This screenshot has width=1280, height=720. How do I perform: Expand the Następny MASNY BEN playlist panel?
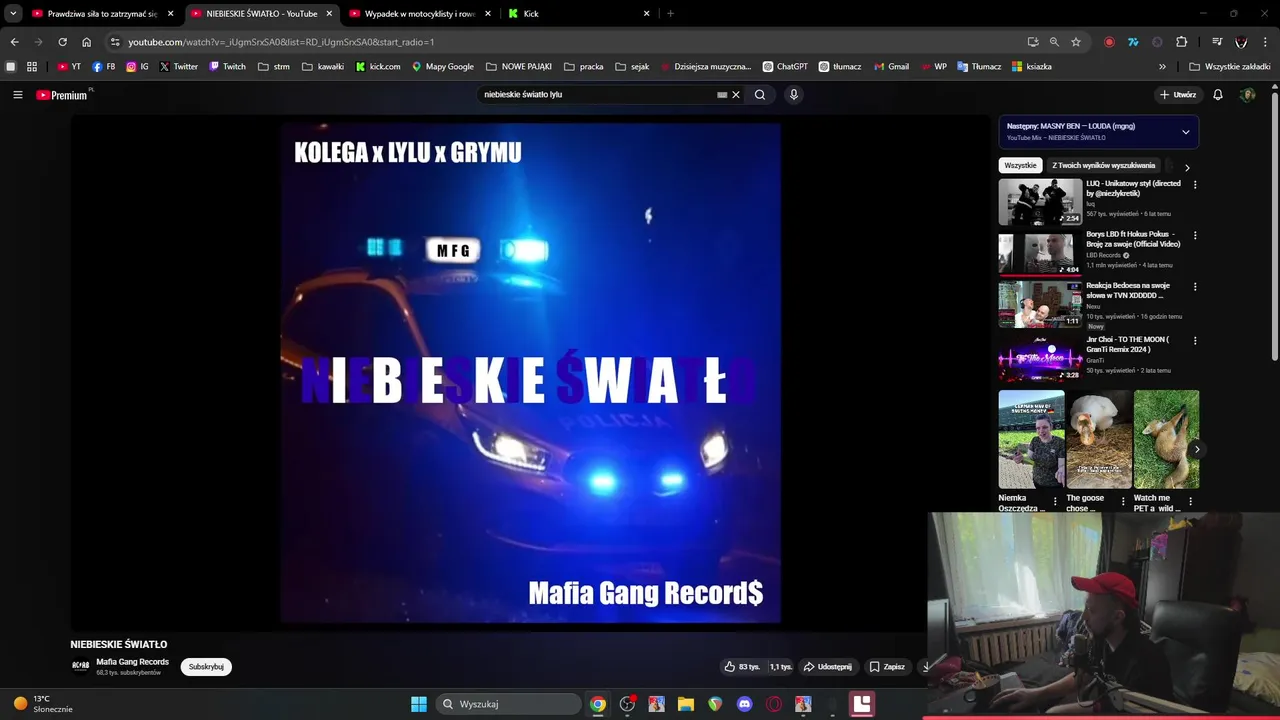click(x=1186, y=132)
